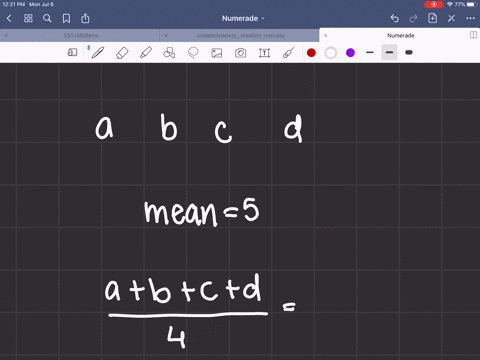Add a new page
This screenshot has height=360, width=480.
click(x=432, y=18)
